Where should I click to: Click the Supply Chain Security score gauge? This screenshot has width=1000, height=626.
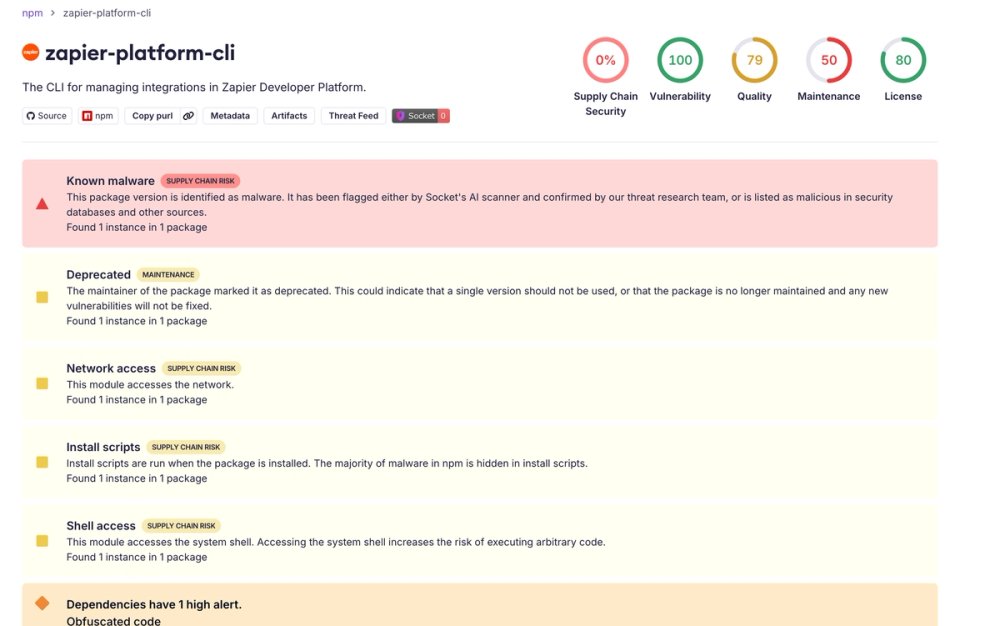coord(605,59)
